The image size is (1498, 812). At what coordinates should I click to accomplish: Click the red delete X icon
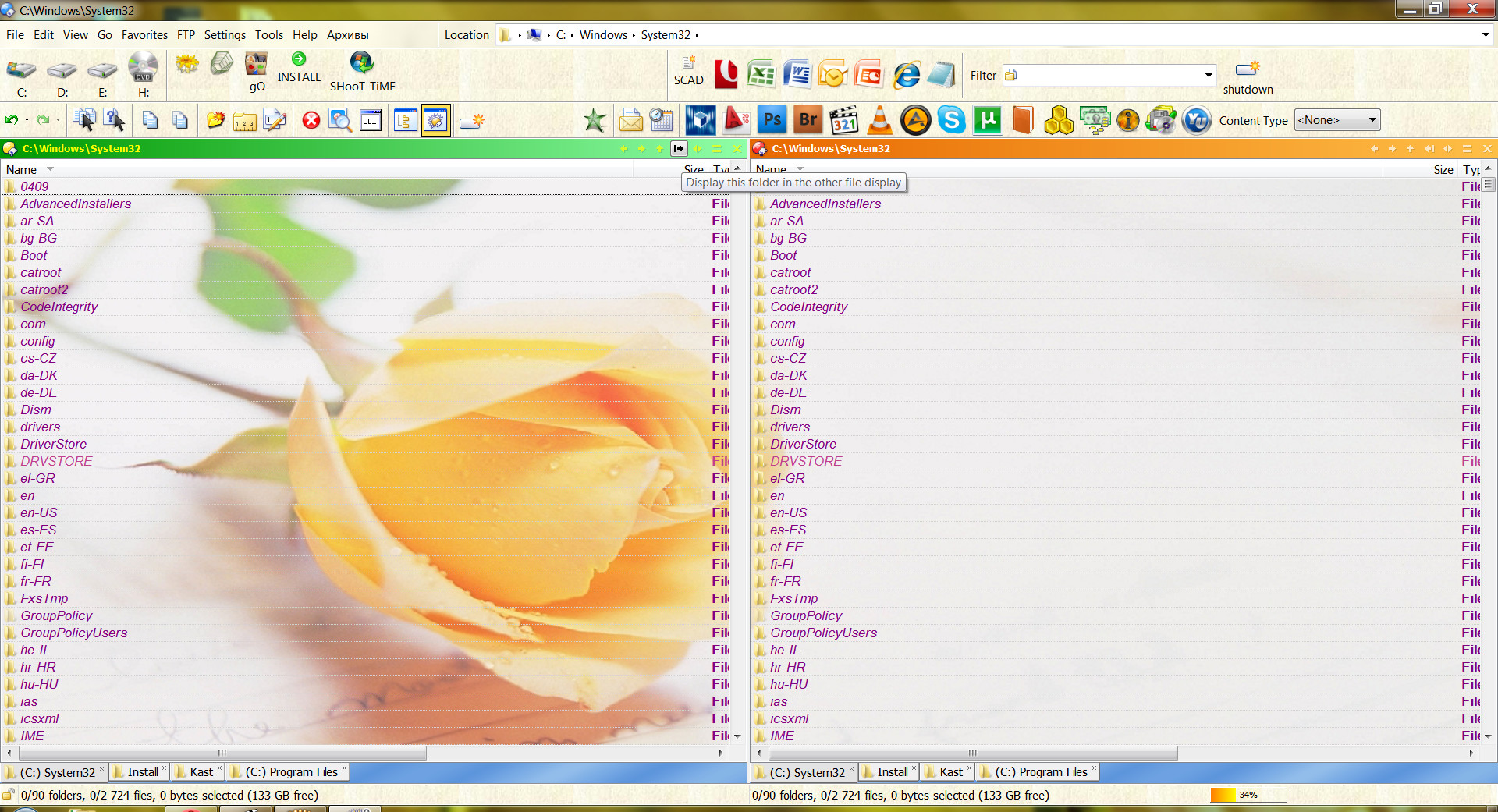(x=311, y=120)
